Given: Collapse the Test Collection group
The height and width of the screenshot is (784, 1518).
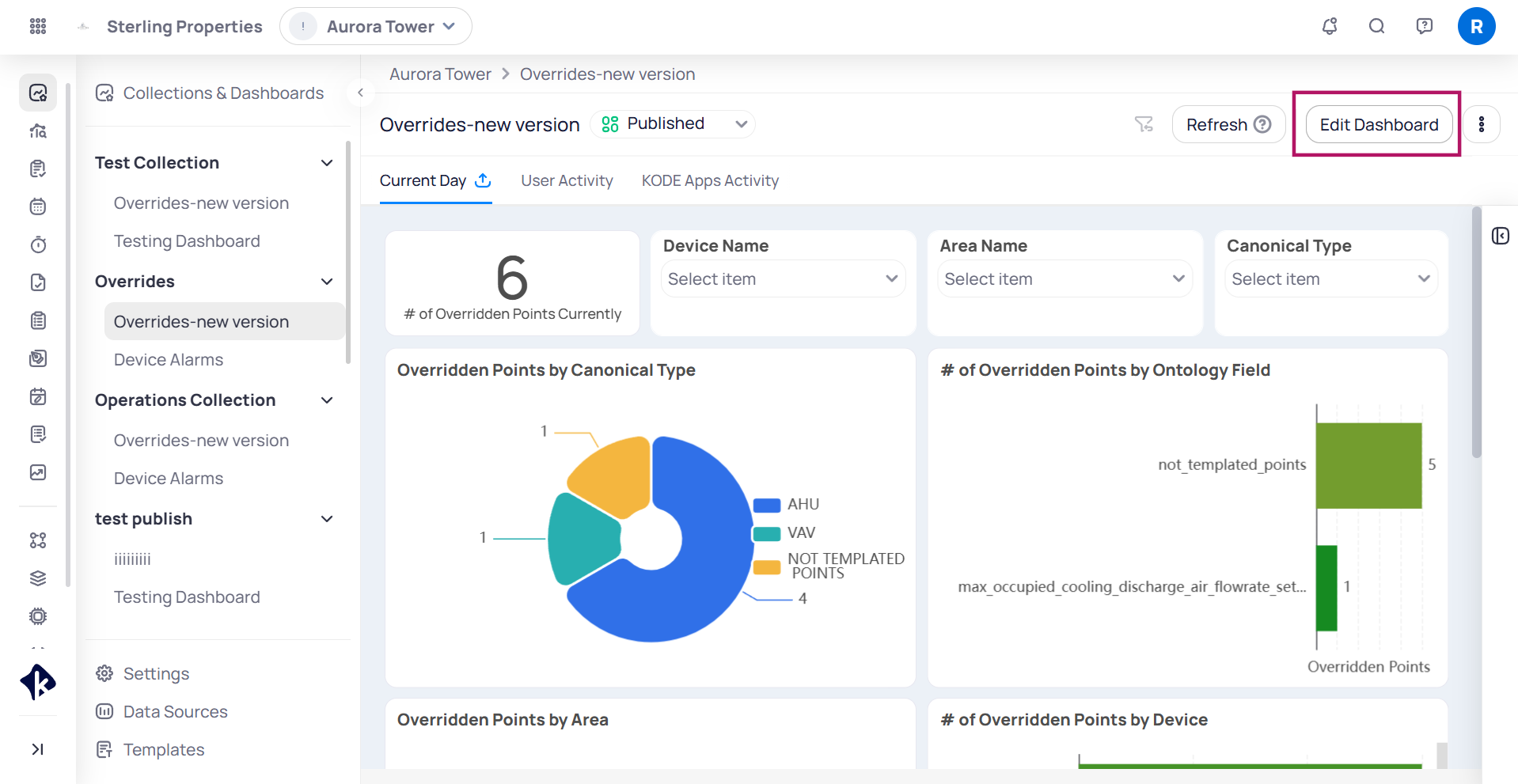Looking at the screenshot, I should 327,163.
